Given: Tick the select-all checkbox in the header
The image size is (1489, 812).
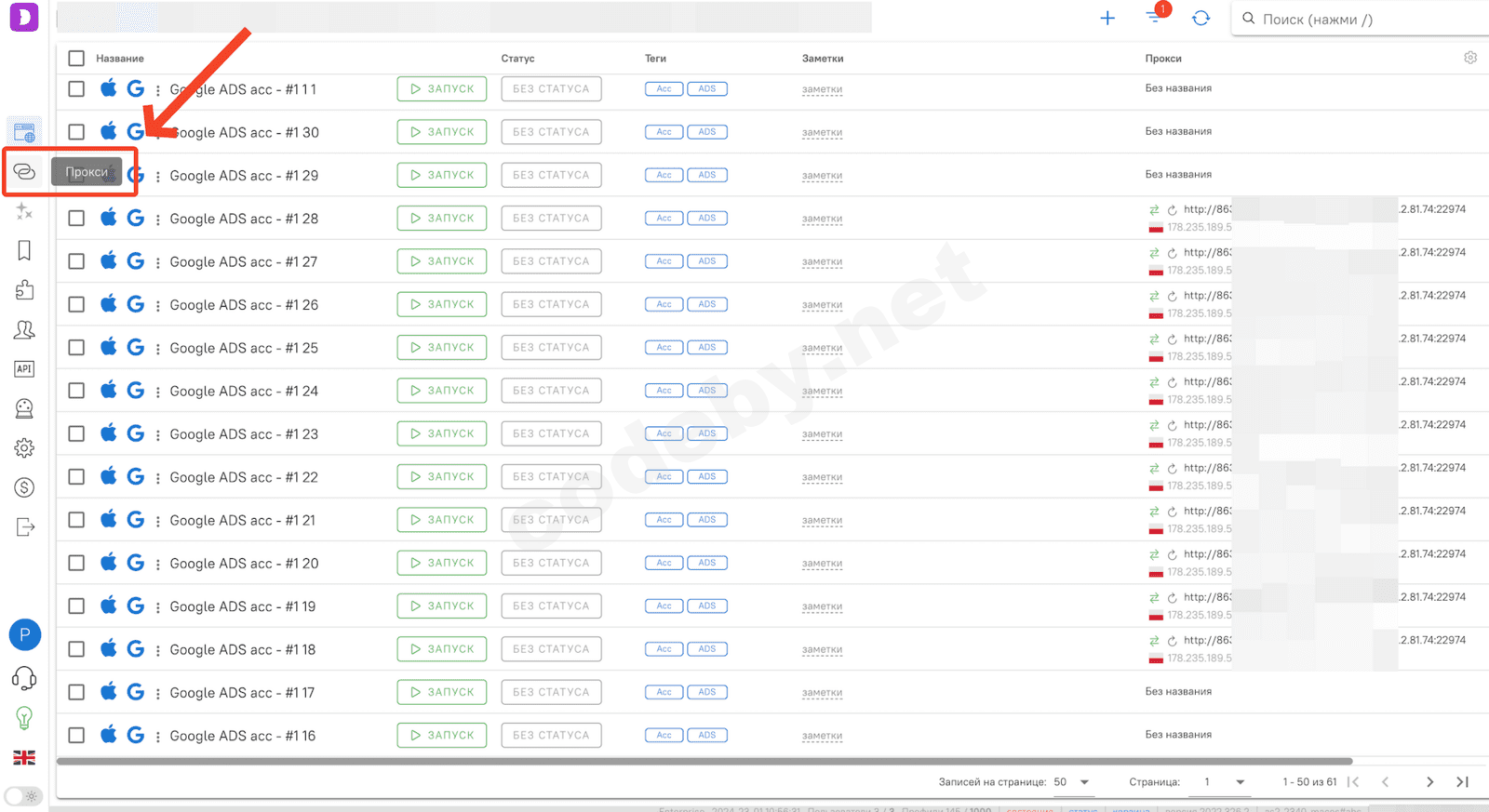Looking at the screenshot, I should click(x=76, y=59).
